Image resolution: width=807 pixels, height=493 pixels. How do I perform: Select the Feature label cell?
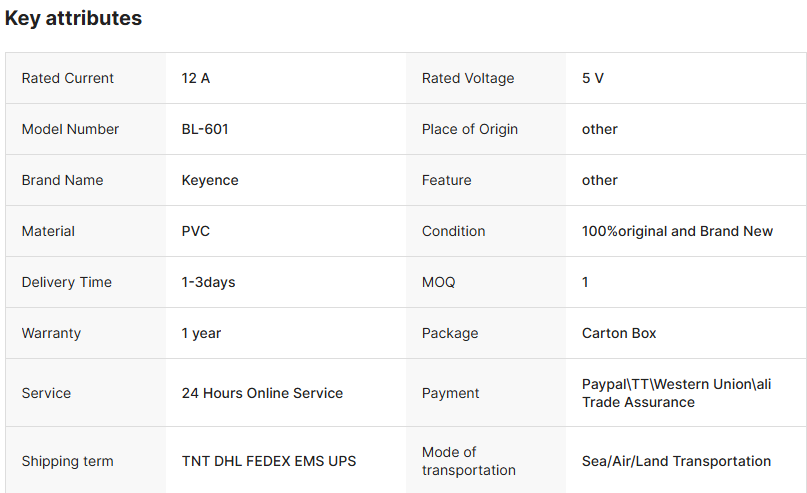tap(447, 180)
